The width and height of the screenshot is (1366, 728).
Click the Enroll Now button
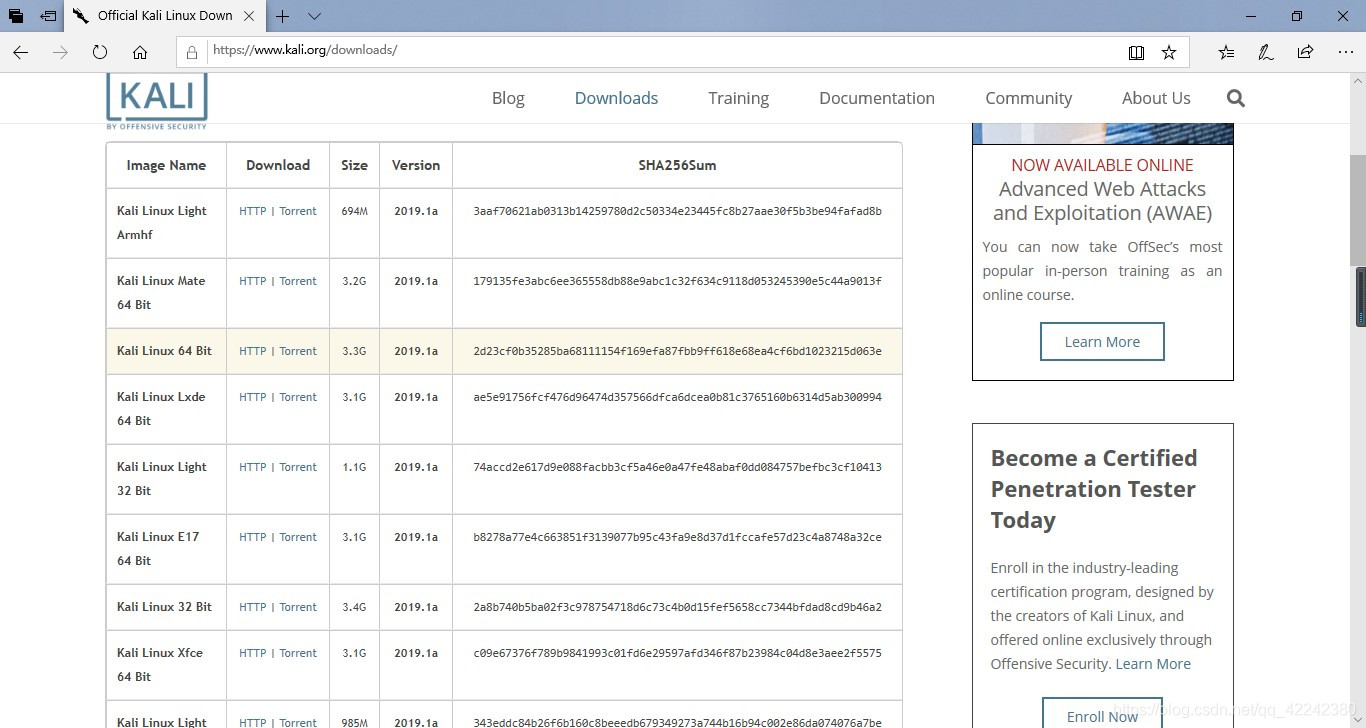(x=1102, y=714)
